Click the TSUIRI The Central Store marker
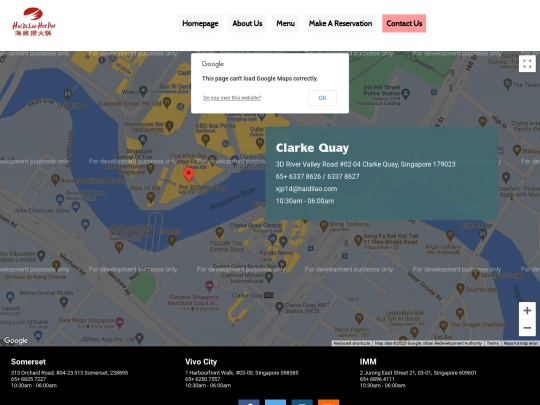The width and height of the screenshot is (540, 405). (x=219, y=232)
